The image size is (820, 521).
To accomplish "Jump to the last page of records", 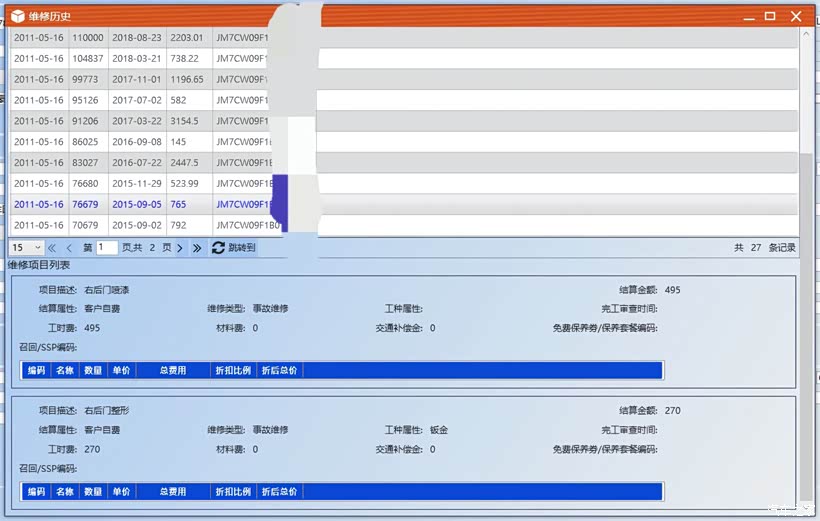I will tap(197, 247).
